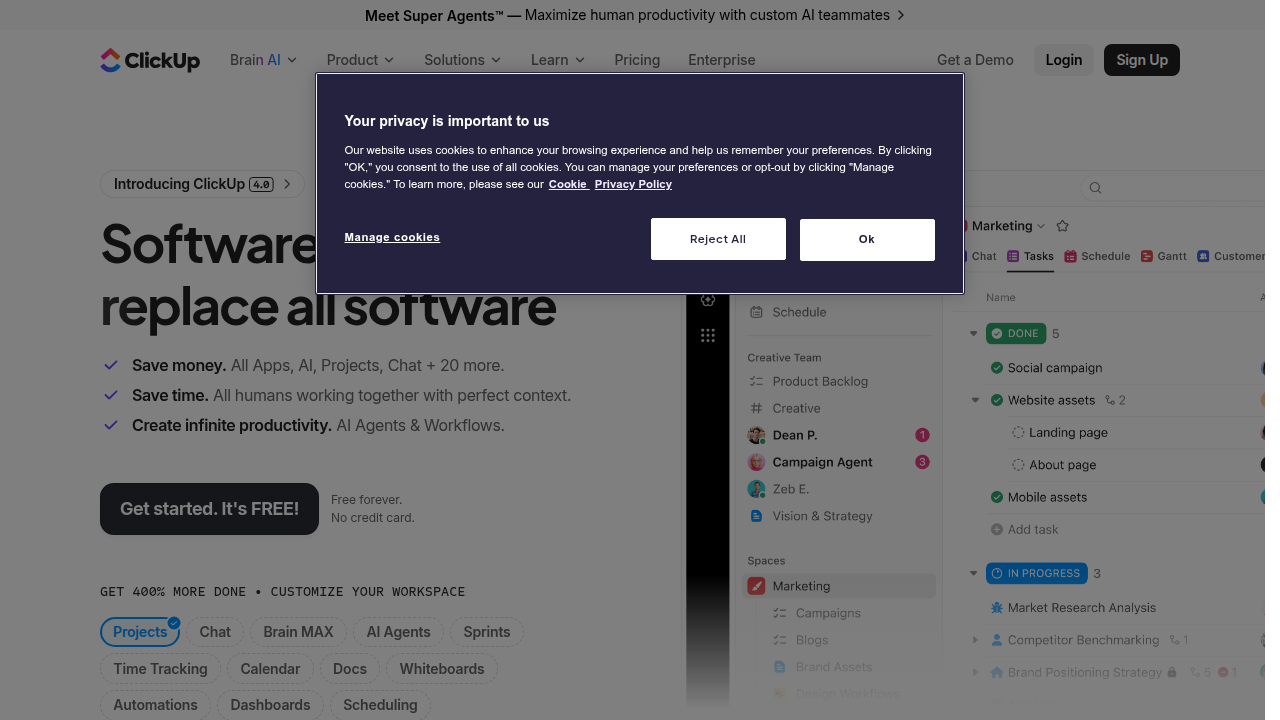The height and width of the screenshot is (720, 1280).
Task: Click the search field in app preview
Action: (x=1172, y=188)
